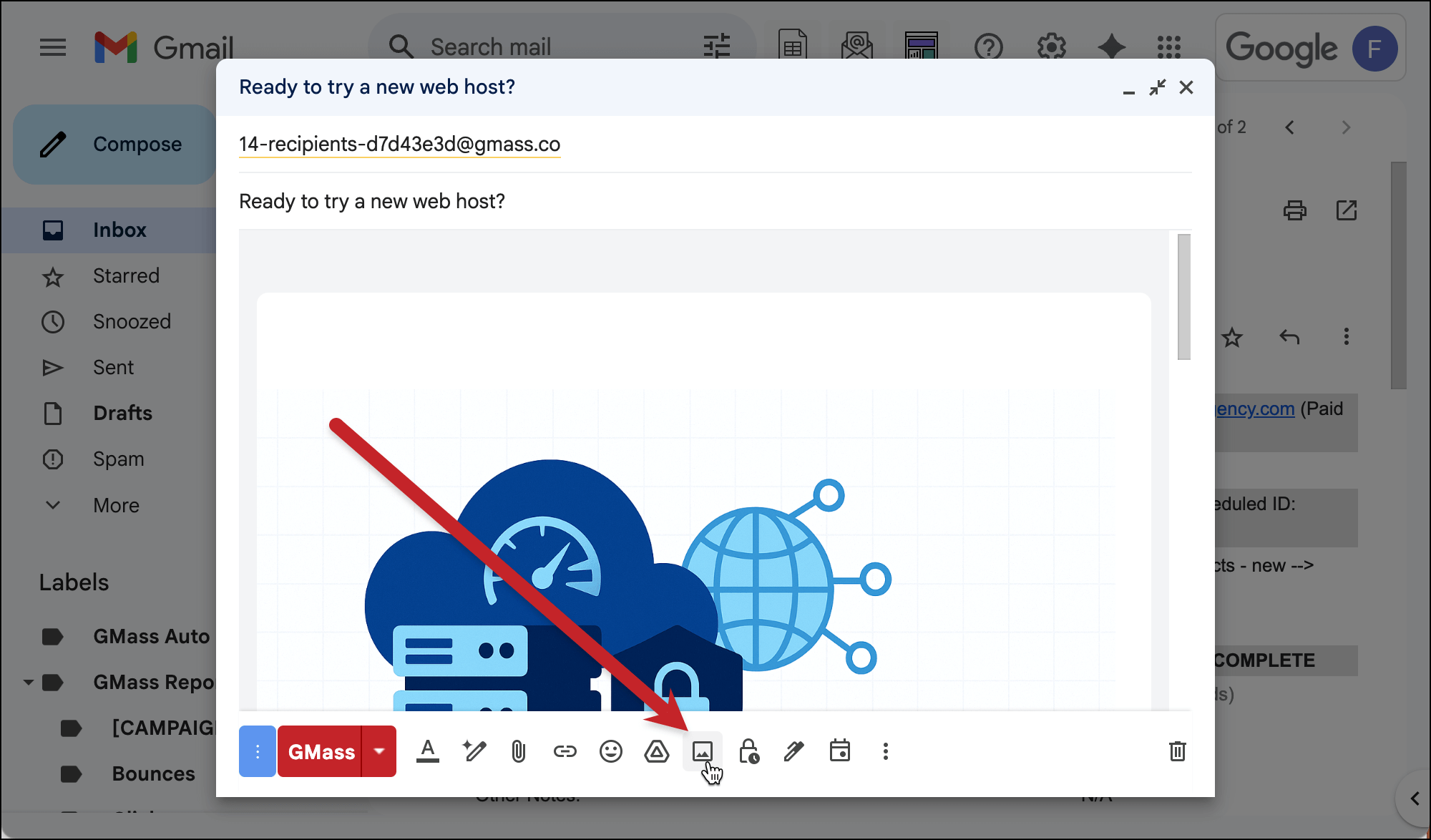Insert files using Google Drive icon
Viewport: 1431px width, 840px height.
click(x=656, y=751)
